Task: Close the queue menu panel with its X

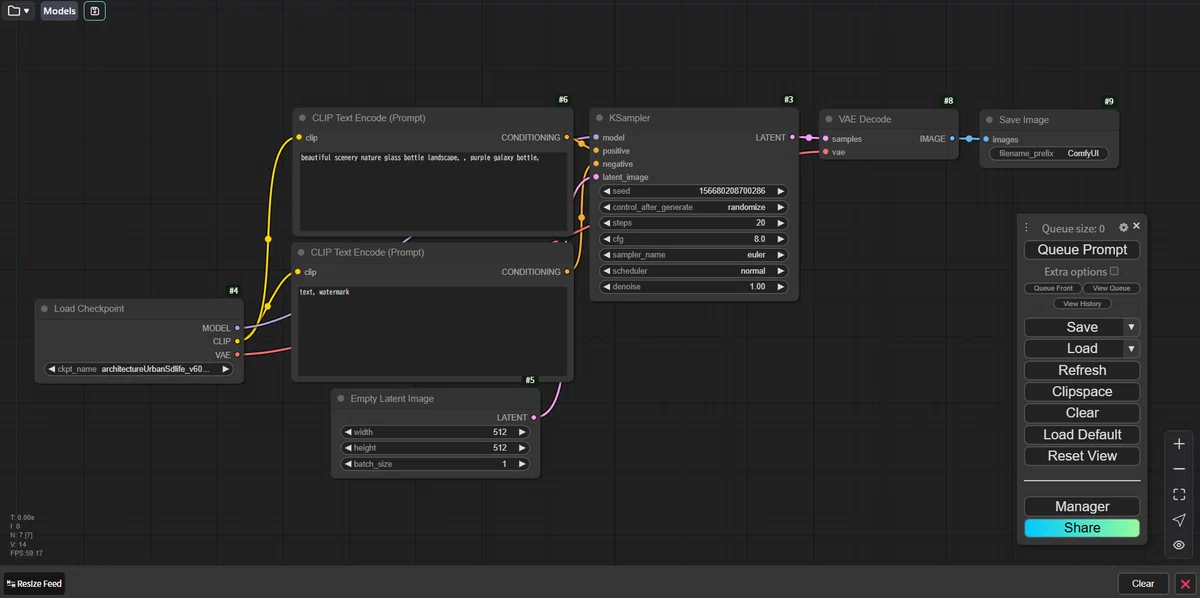Action: [1136, 227]
